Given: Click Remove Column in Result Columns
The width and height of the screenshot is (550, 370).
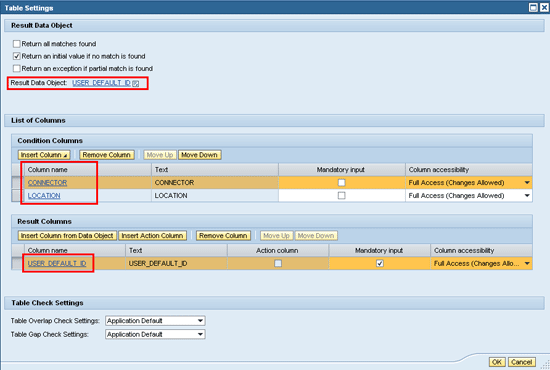Looking at the screenshot, I should 223,236.
